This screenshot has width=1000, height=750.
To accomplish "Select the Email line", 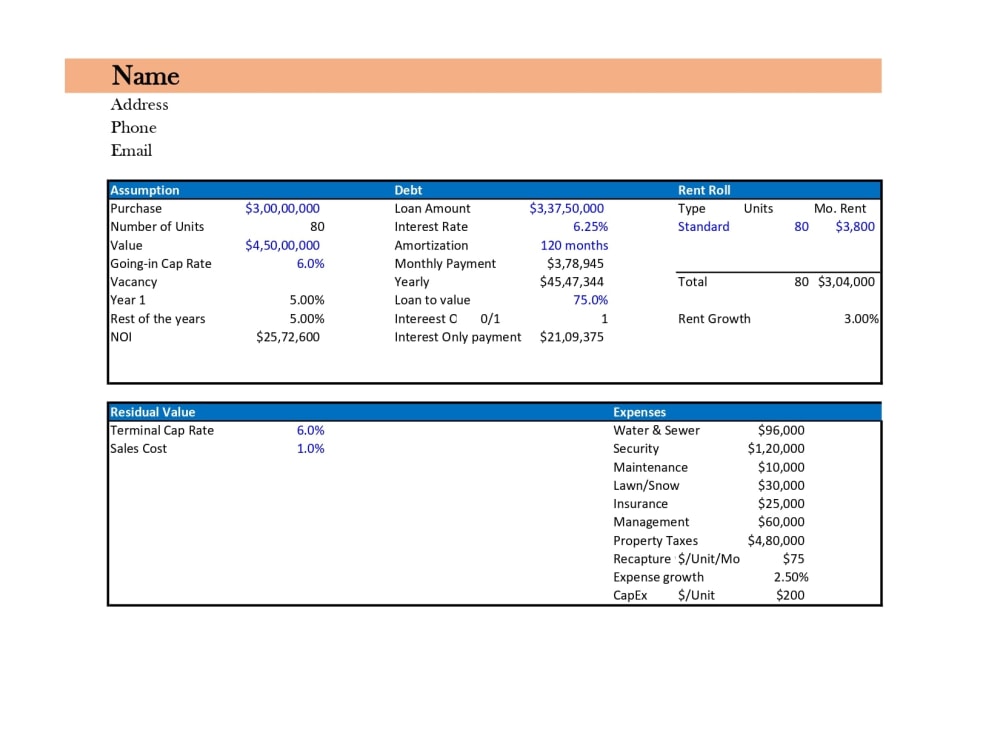I will [131, 151].
